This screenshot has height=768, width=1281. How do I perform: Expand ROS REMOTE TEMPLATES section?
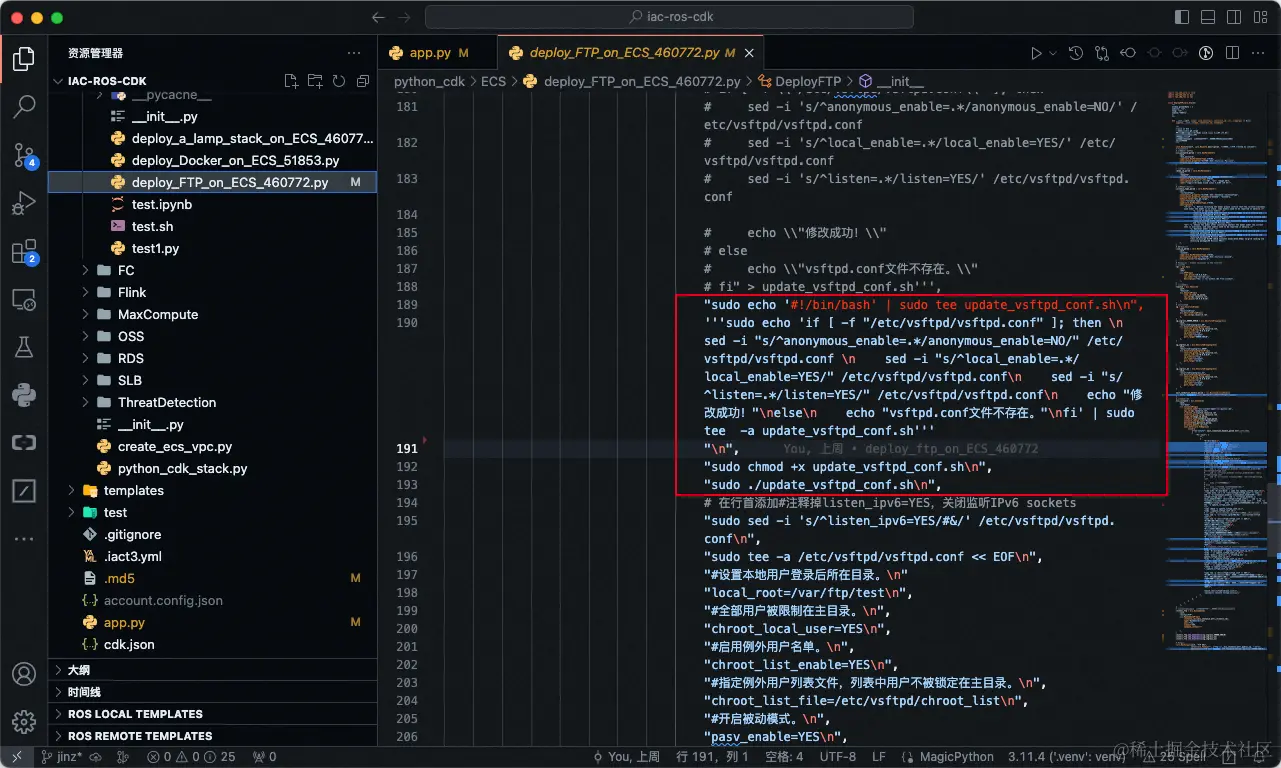tap(212, 736)
